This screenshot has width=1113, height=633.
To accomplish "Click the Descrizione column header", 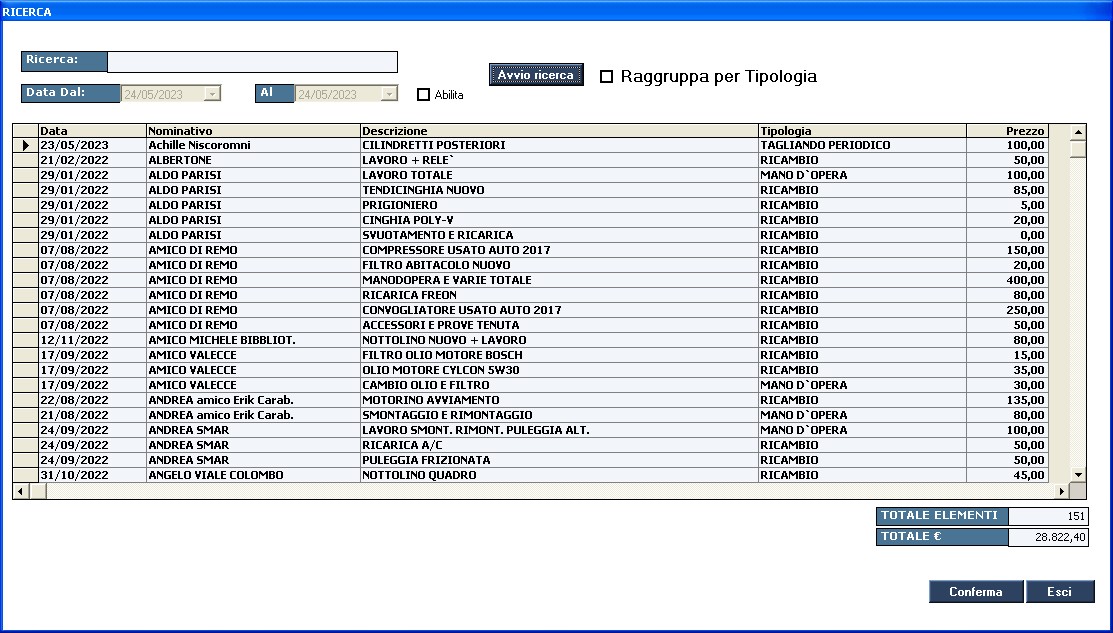I will (x=558, y=131).
